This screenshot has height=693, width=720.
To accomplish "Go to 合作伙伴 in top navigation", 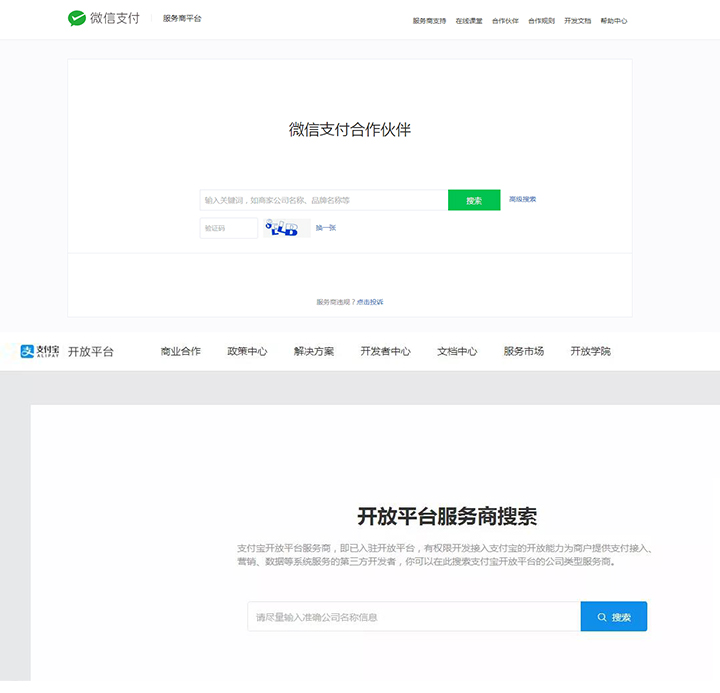I will [x=505, y=21].
